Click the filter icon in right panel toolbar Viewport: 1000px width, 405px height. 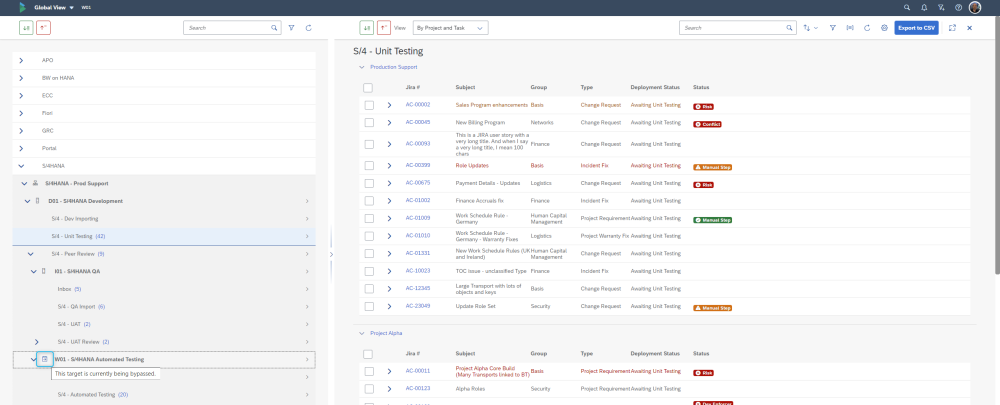832,28
